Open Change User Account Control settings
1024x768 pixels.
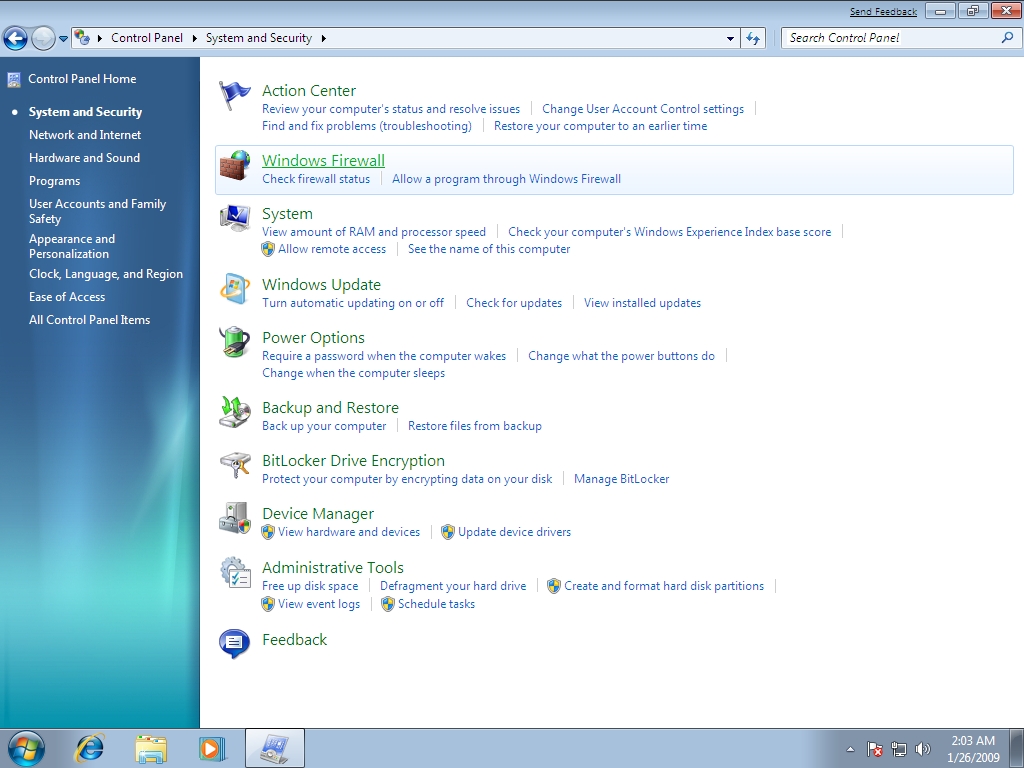pos(643,109)
